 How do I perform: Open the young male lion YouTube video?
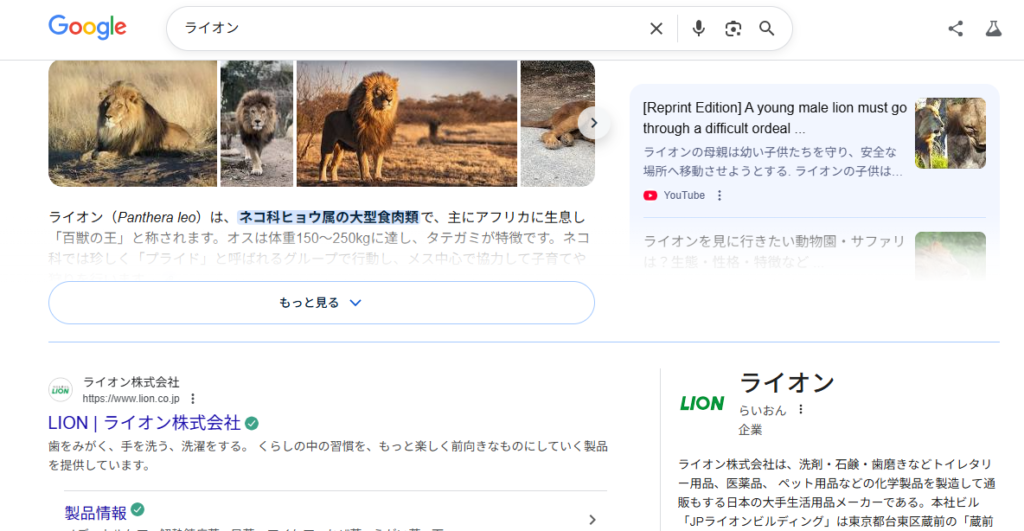(774, 118)
